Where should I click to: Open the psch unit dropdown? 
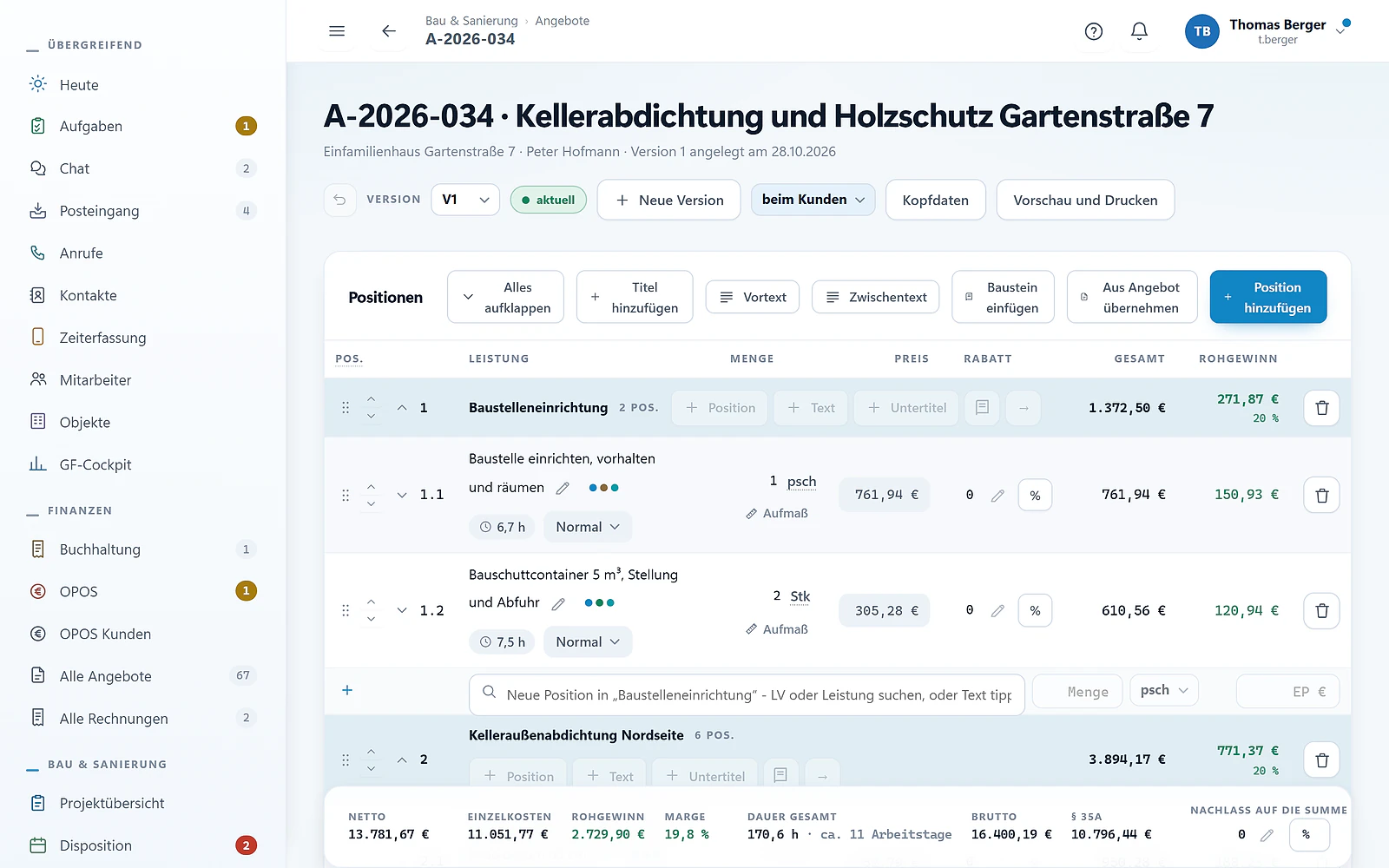pos(1164,690)
